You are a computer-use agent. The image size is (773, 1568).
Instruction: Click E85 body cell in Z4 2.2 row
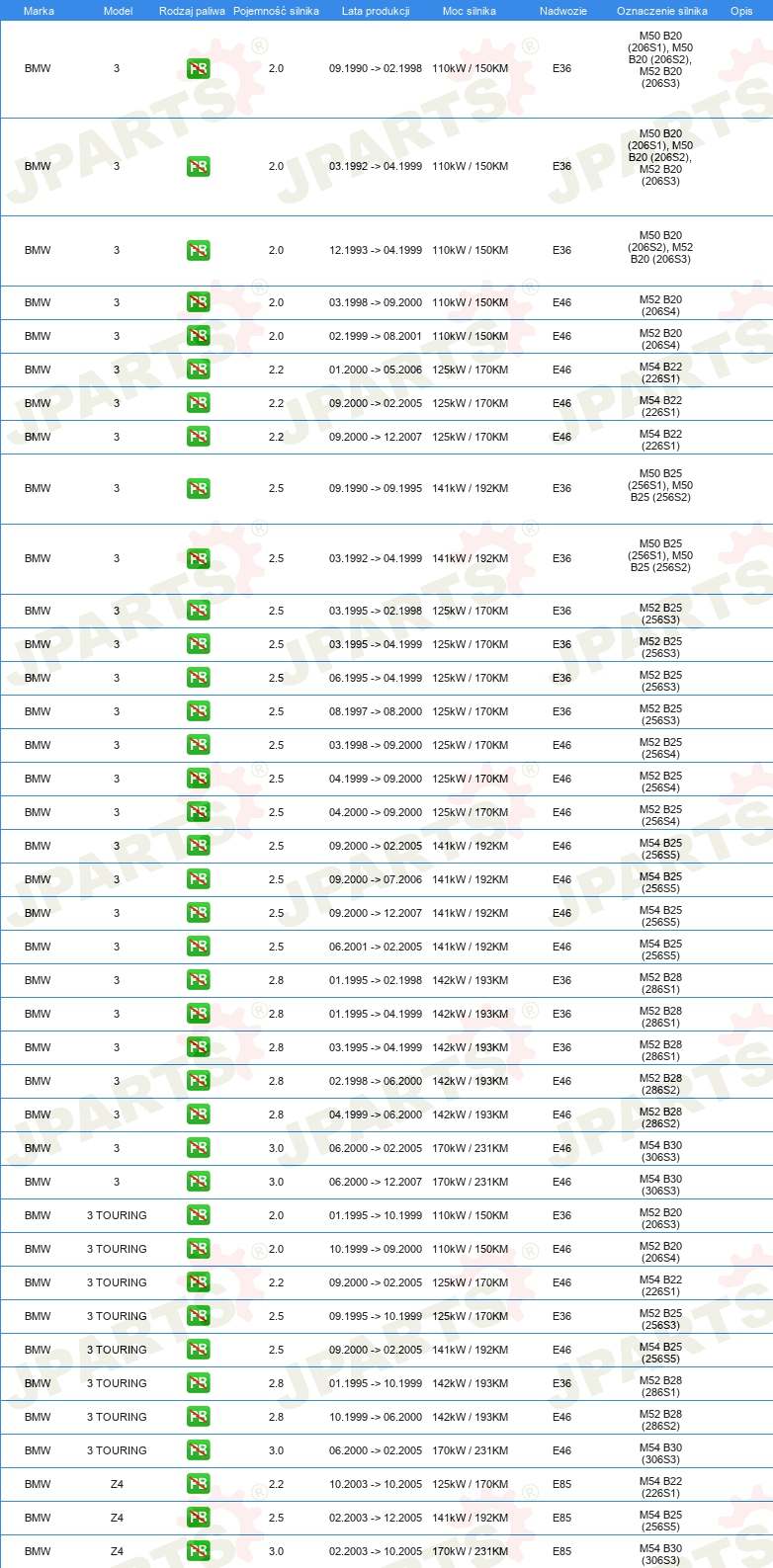click(x=561, y=1484)
